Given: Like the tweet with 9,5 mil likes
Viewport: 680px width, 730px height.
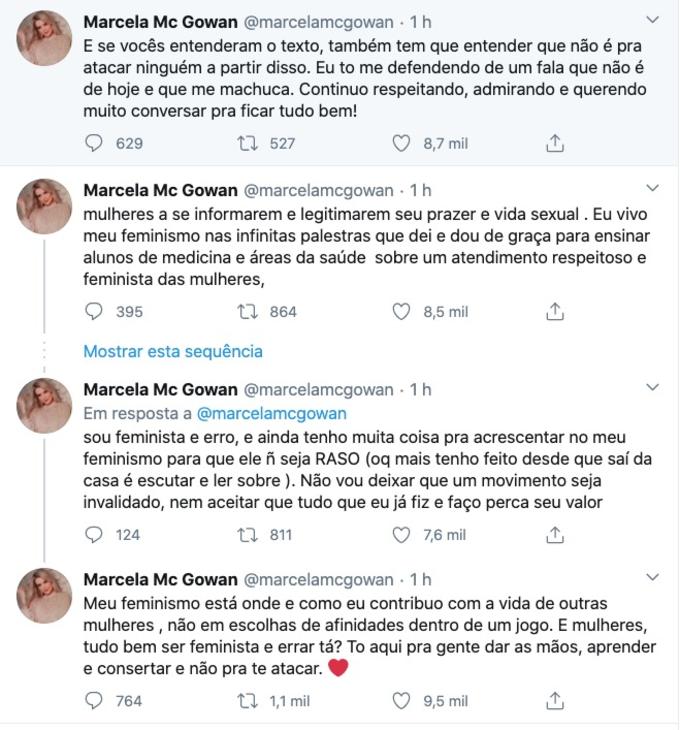Looking at the screenshot, I should 401,700.
